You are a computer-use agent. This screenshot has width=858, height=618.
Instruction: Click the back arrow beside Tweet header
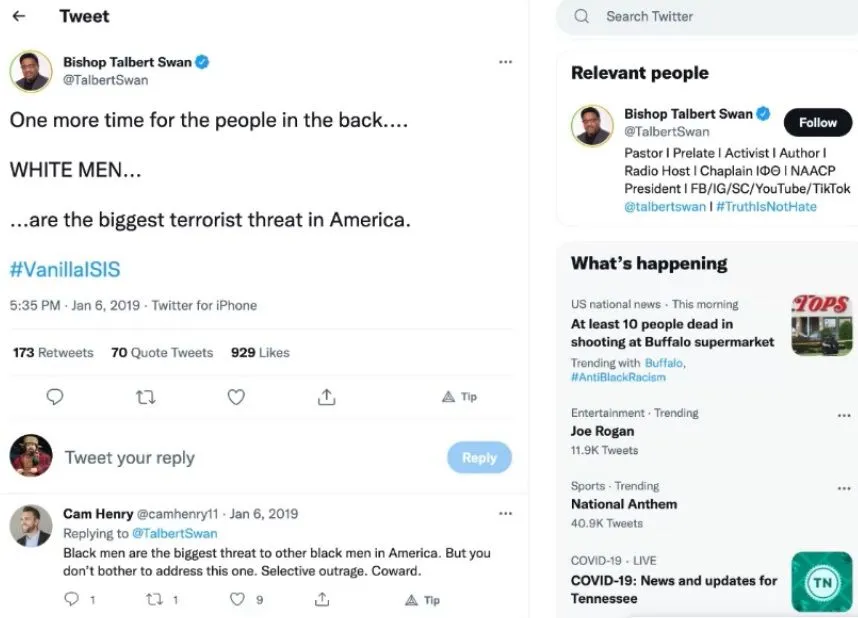(18, 16)
